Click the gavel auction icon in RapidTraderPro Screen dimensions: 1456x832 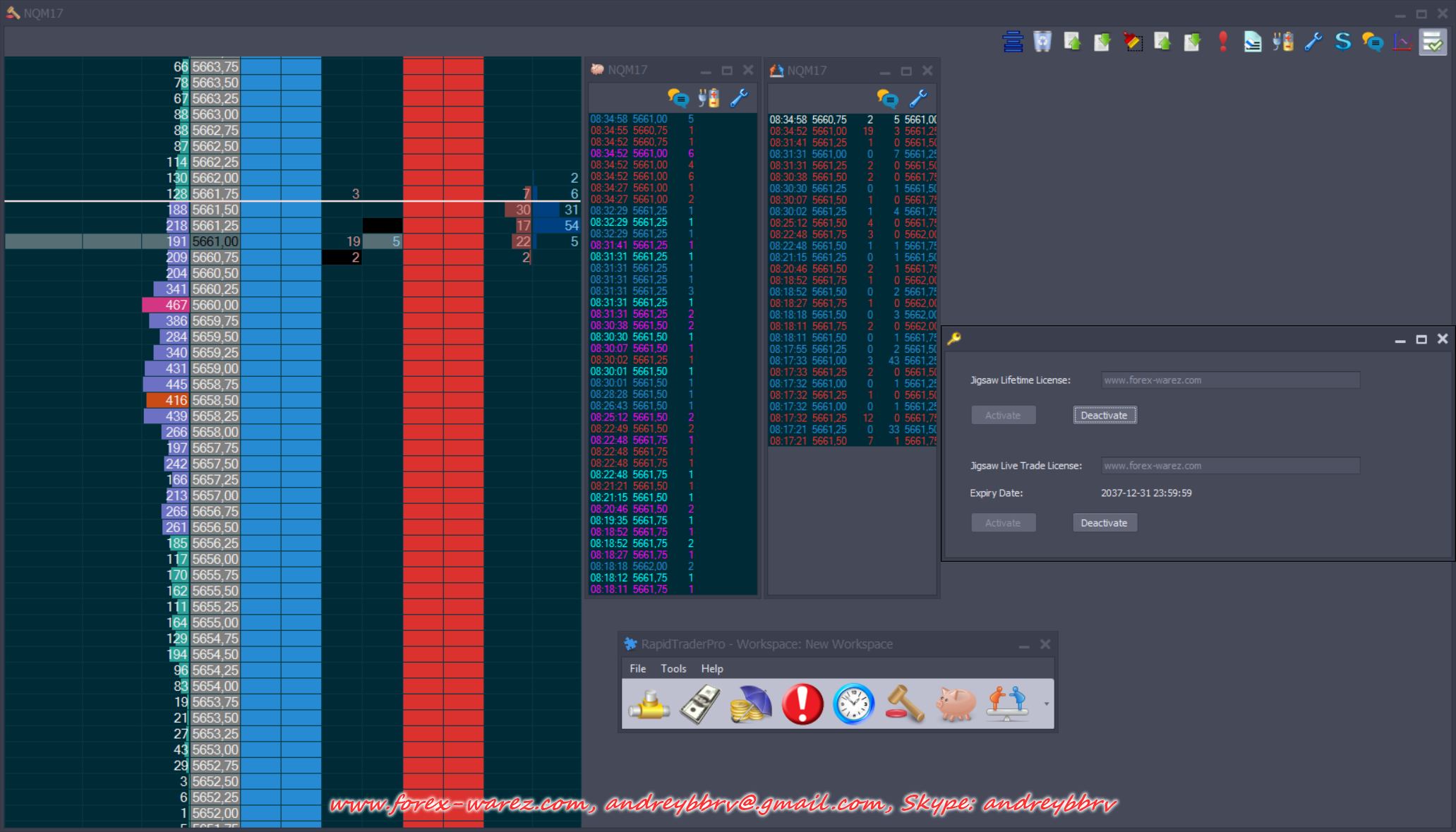(x=905, y=704)
